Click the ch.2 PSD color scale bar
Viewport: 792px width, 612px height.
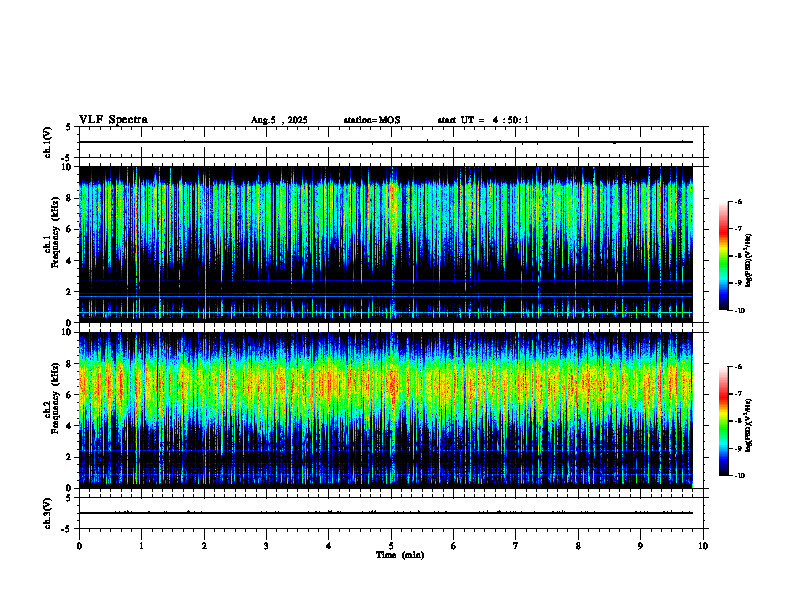tap(723, 421)
